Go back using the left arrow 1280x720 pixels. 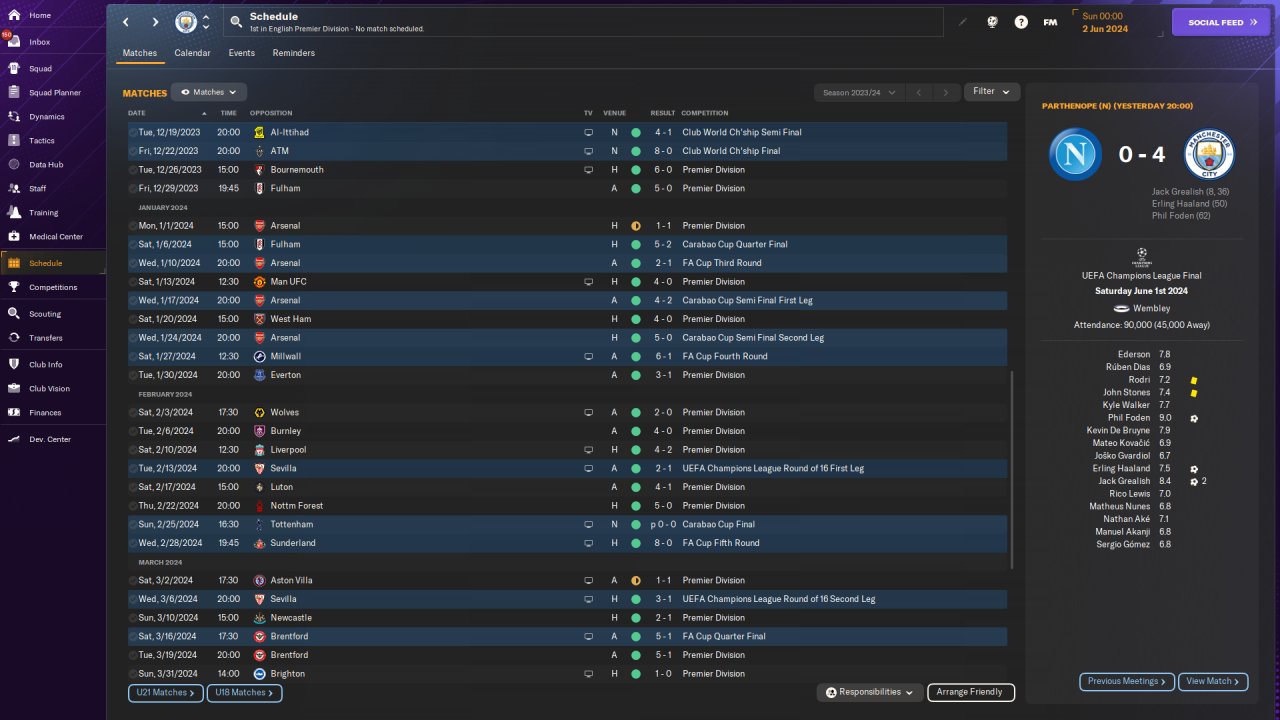(x=126, y=22)
